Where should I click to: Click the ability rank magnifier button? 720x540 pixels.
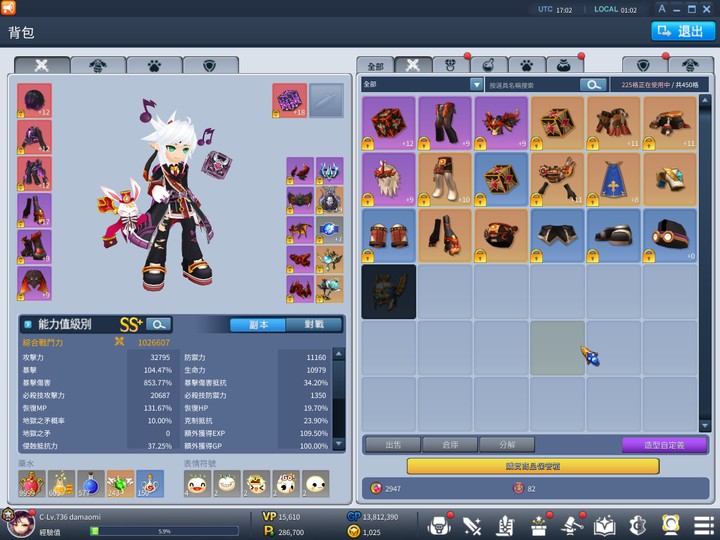[x=159, y=325]
